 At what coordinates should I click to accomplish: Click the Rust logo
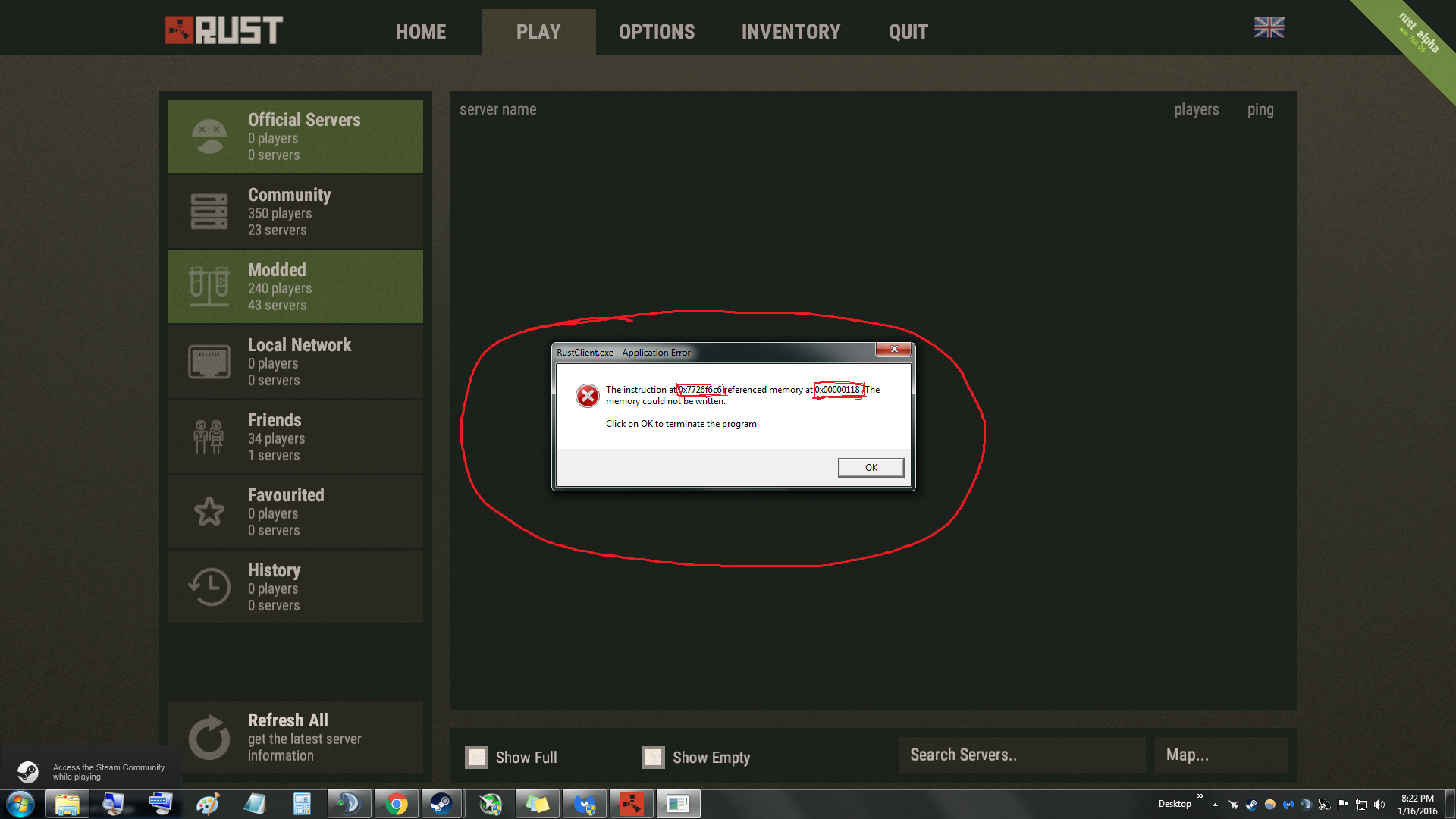click(224, 30)
